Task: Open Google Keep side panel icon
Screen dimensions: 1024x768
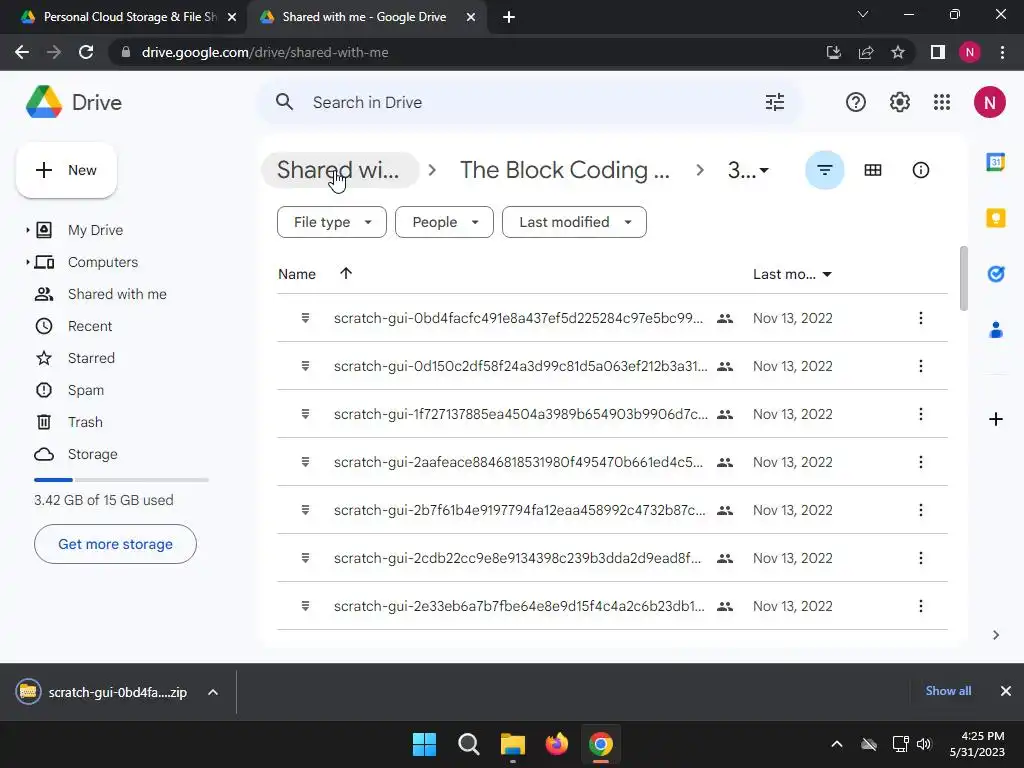Action: pos(995,217)
